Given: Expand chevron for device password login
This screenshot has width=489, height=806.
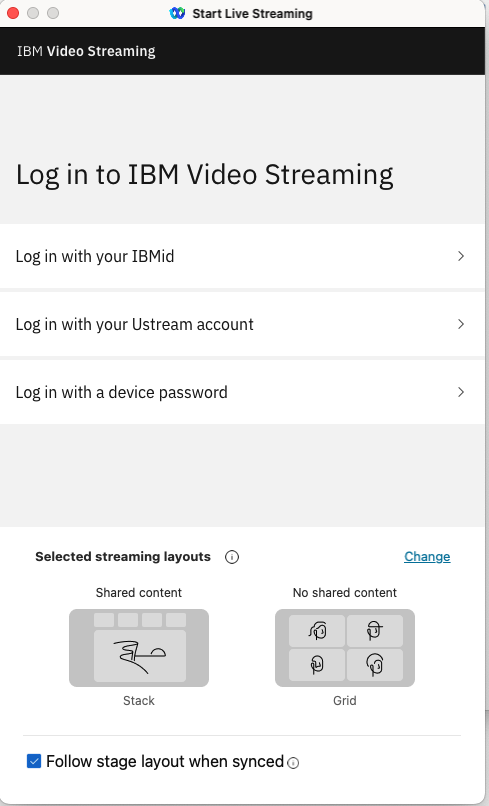Looking at the screenshot, I should 461,392.
